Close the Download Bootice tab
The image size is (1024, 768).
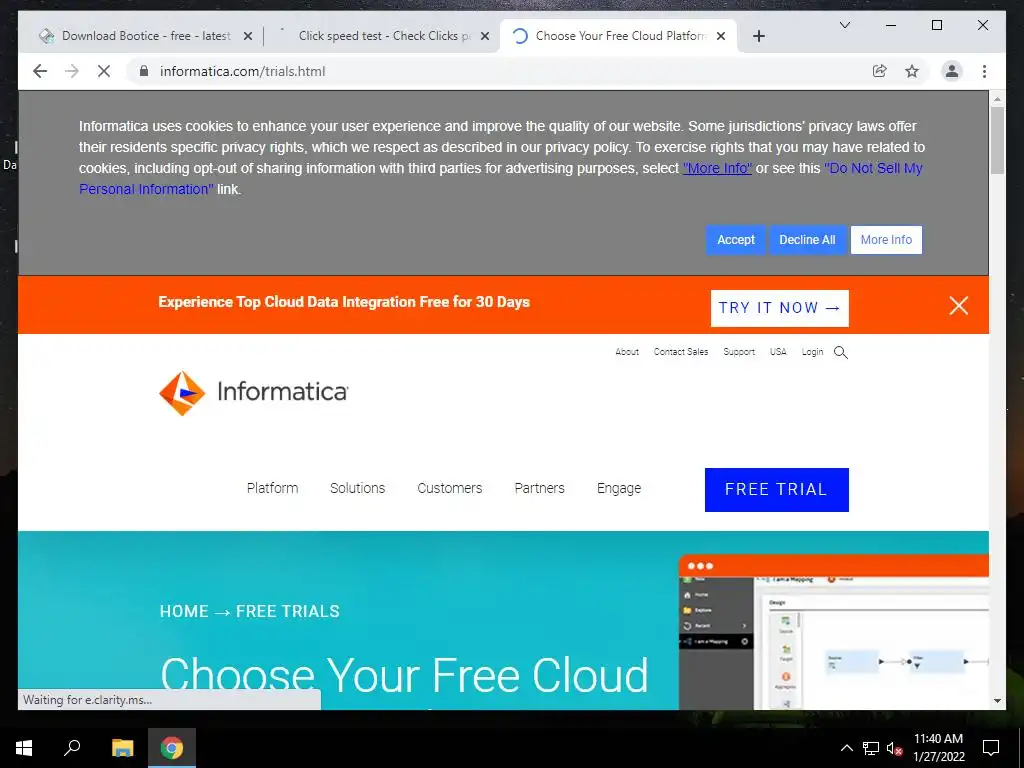pos(248,36)
